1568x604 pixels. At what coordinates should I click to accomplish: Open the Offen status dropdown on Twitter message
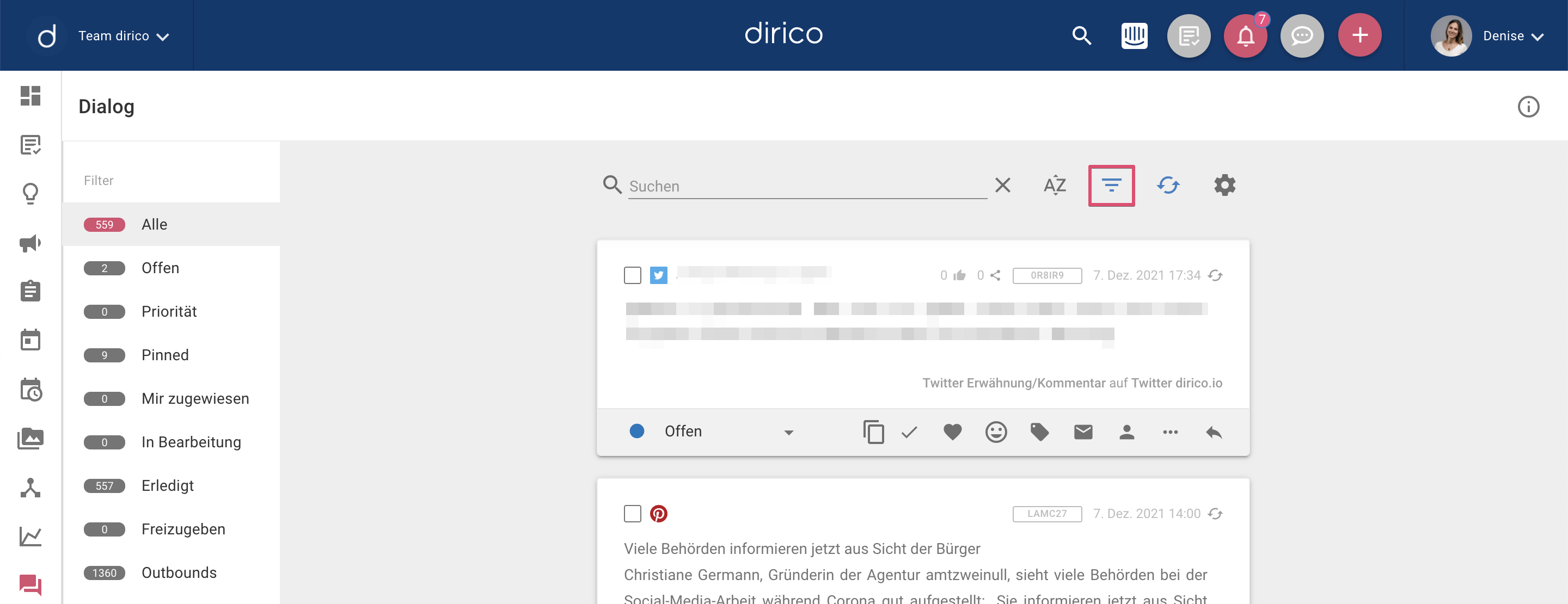[728, 432]
